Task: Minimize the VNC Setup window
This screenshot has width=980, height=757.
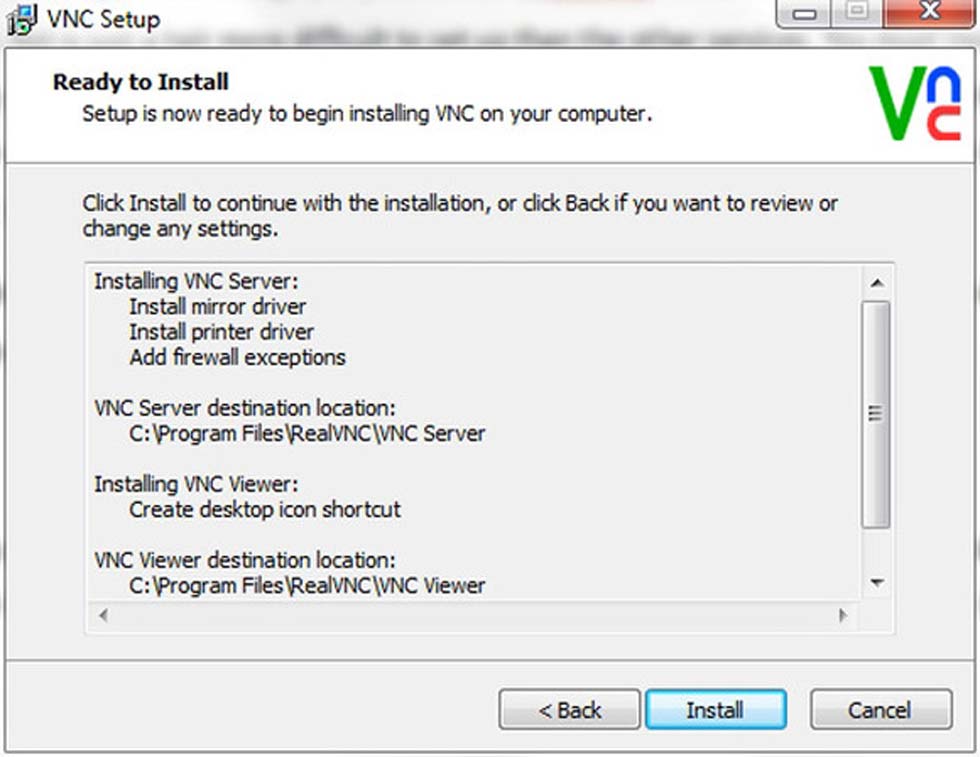Action: point(804,13)
